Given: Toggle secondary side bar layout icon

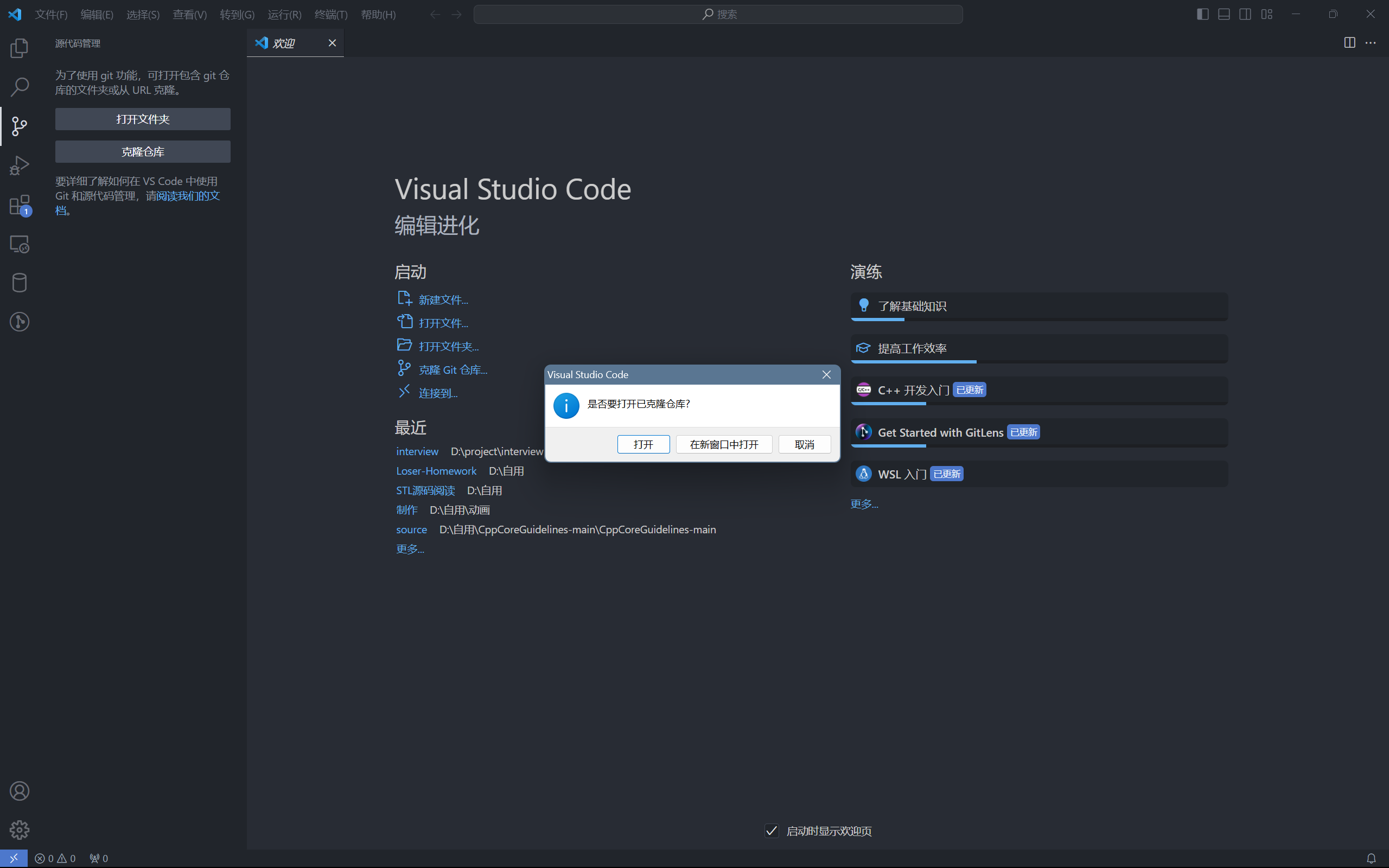Looking at the screenshot, I should [x=1245, y=14].
